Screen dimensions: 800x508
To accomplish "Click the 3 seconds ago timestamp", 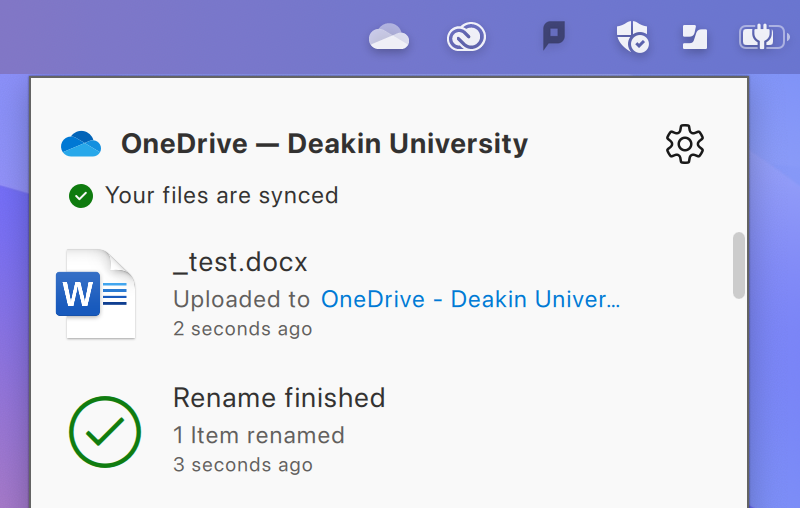I will (x=242, y=465).
